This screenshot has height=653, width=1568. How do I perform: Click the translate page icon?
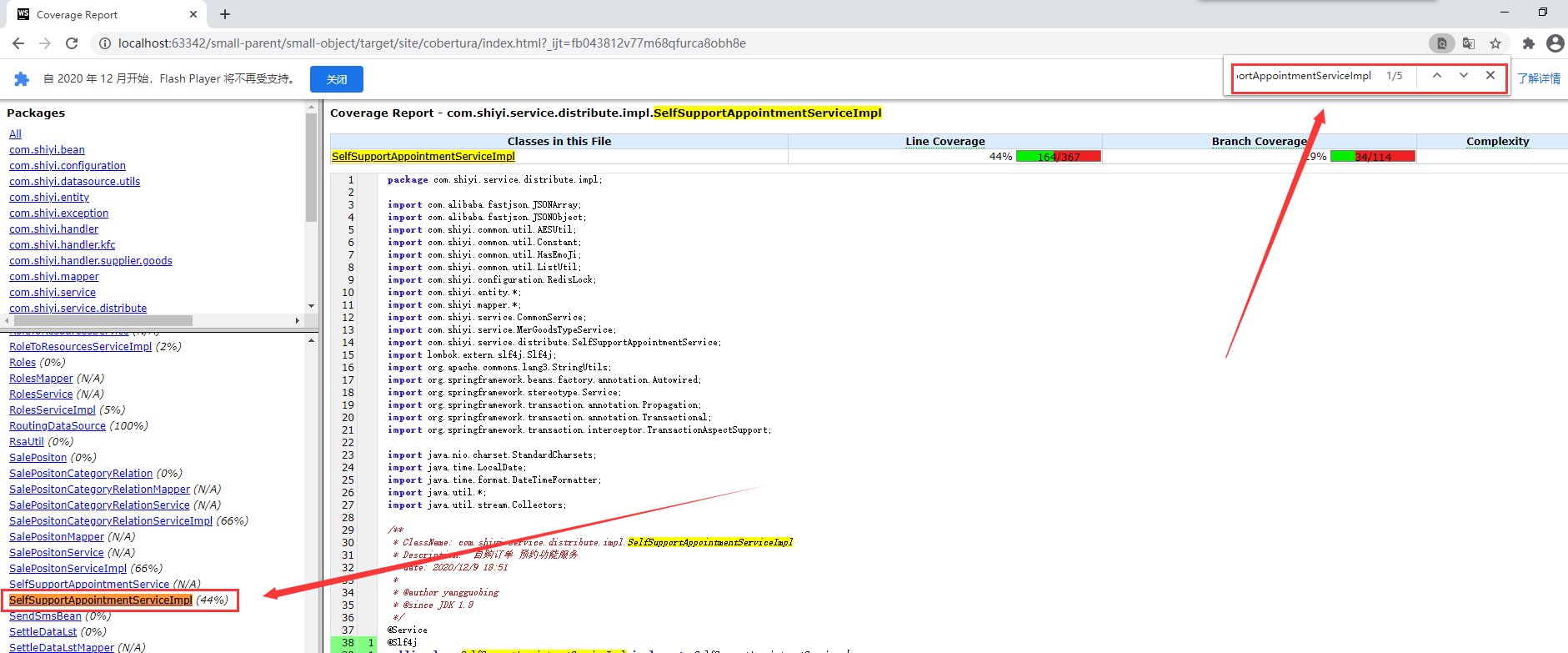pos(1469,43)
